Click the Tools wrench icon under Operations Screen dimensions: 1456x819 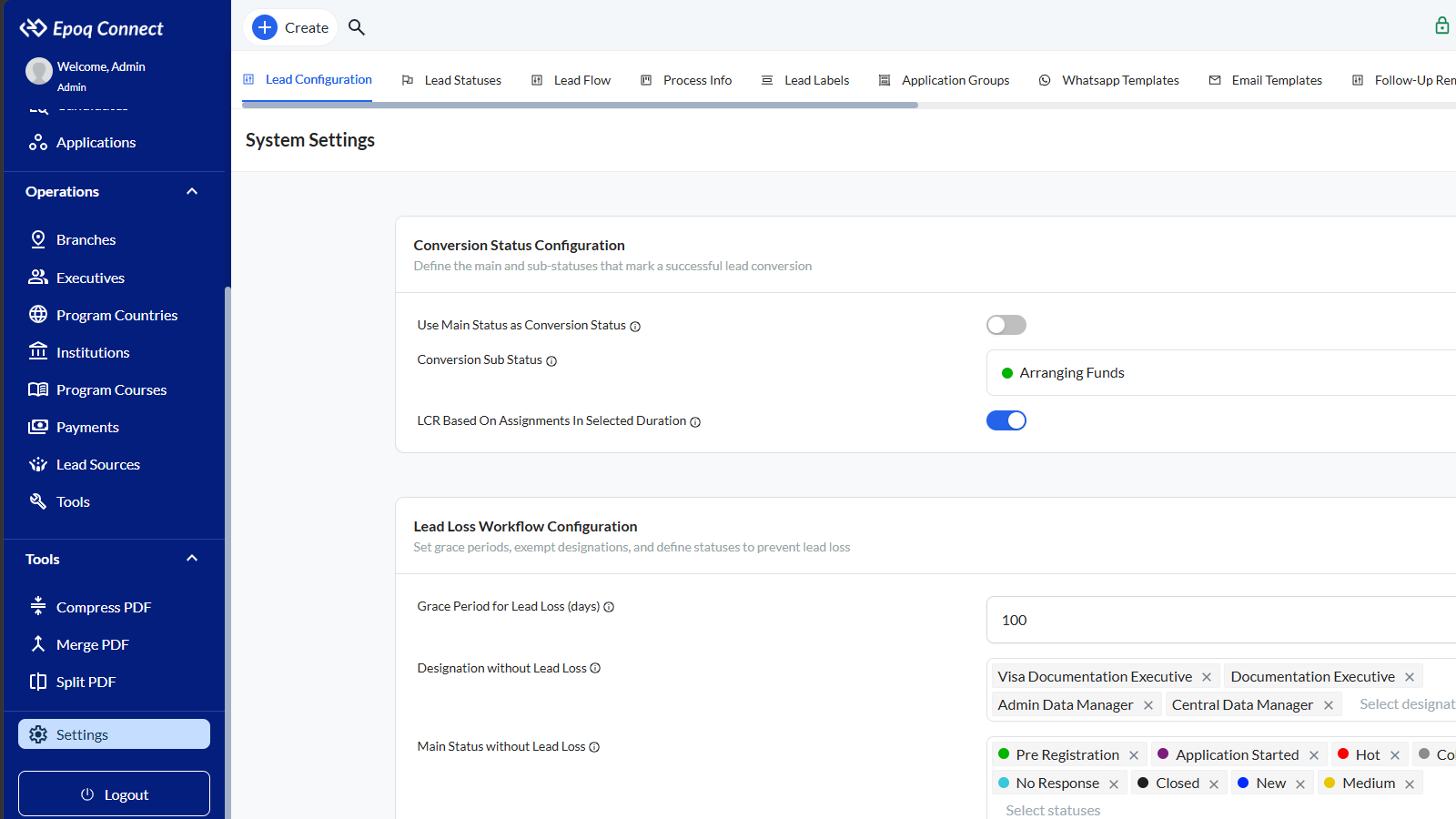[38, 501]
